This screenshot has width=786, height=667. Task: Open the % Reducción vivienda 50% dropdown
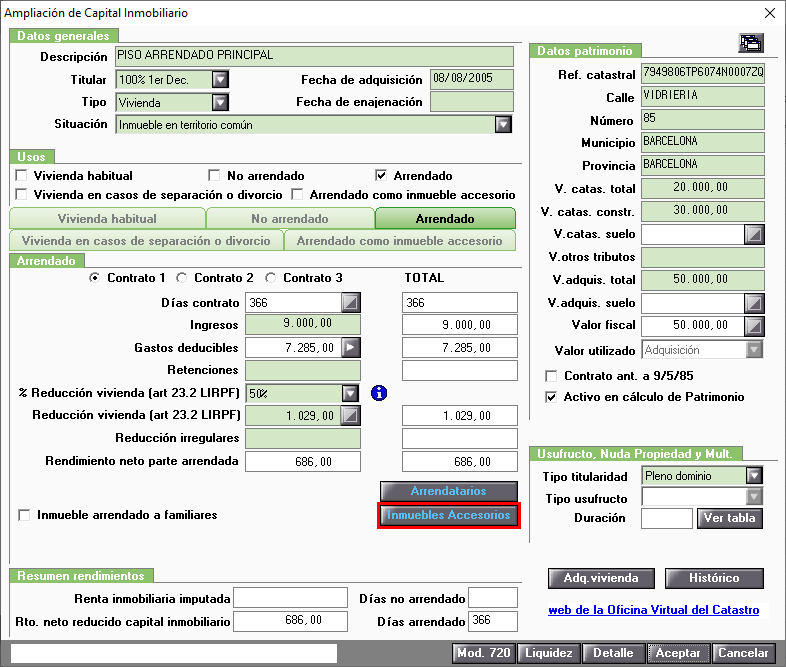tap(350, 393)
